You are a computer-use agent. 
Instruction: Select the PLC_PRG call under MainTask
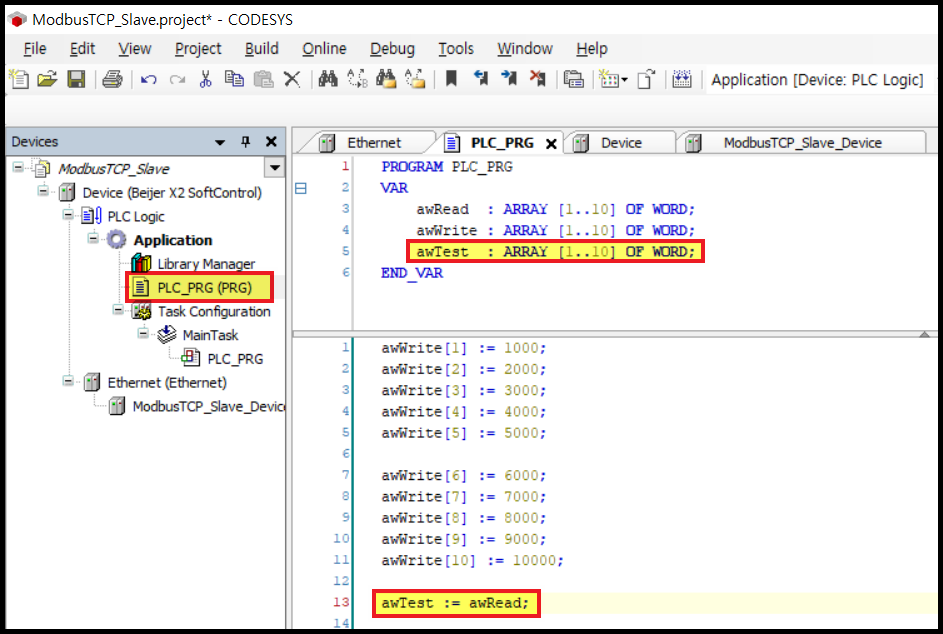pos(235,359)
